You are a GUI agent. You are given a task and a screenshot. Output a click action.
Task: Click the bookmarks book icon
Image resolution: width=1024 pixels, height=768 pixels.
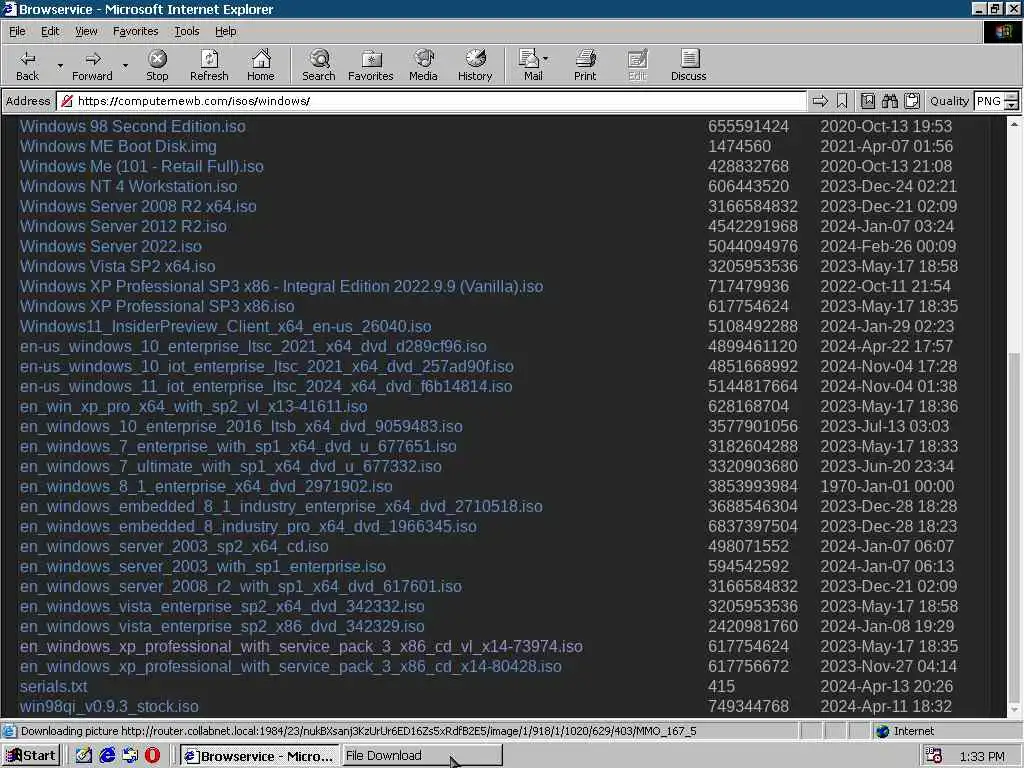pyautogui.click(x=867, y=101)
